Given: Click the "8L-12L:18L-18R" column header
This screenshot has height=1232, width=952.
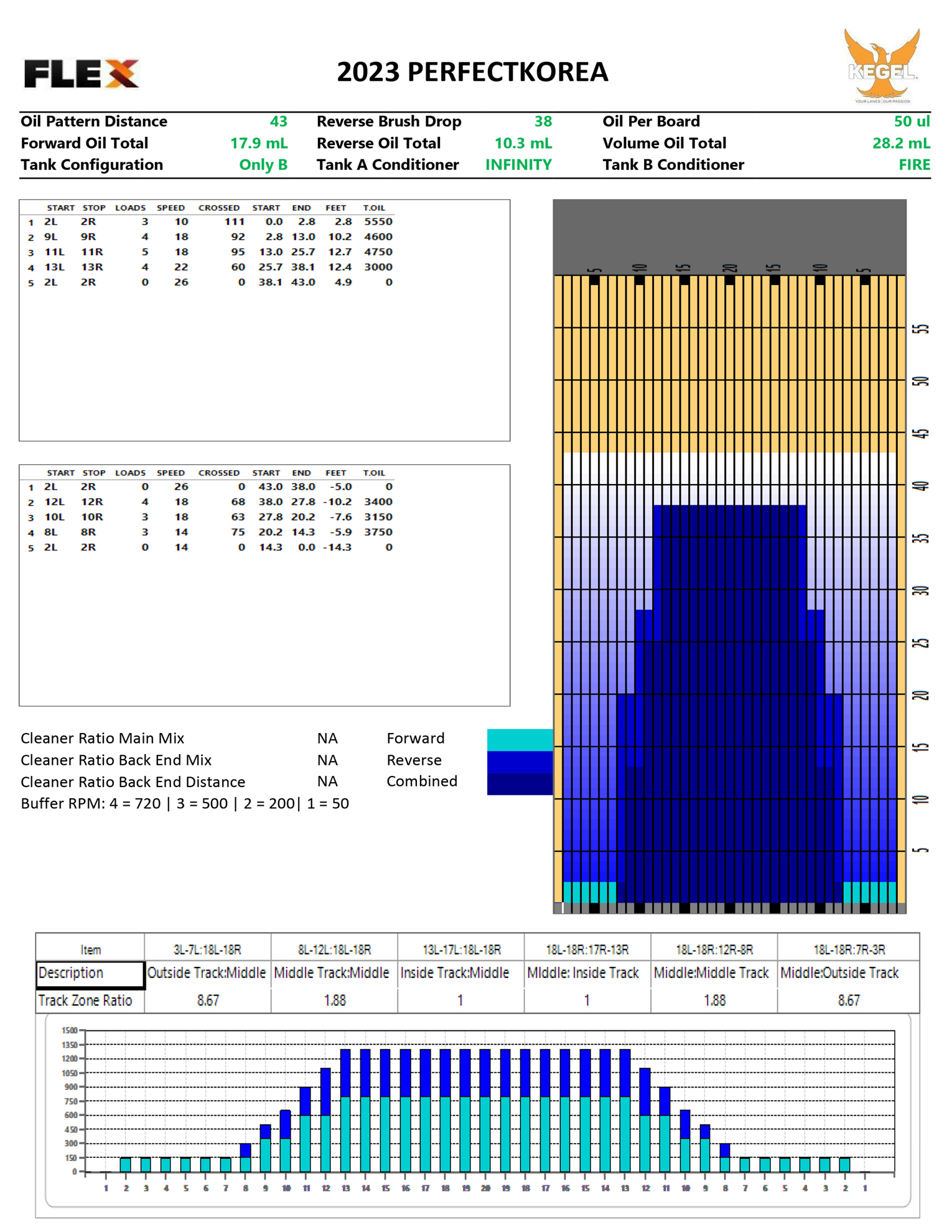Looking at the screenshot, I should point(335,950).
